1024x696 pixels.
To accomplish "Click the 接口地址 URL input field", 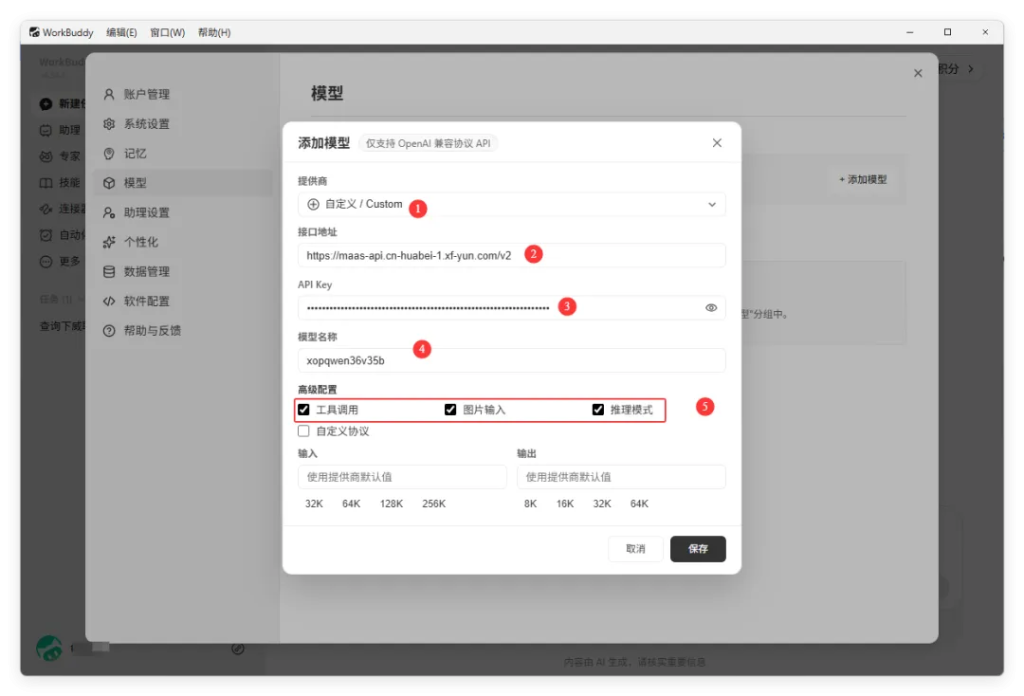I will coord(511,255).
